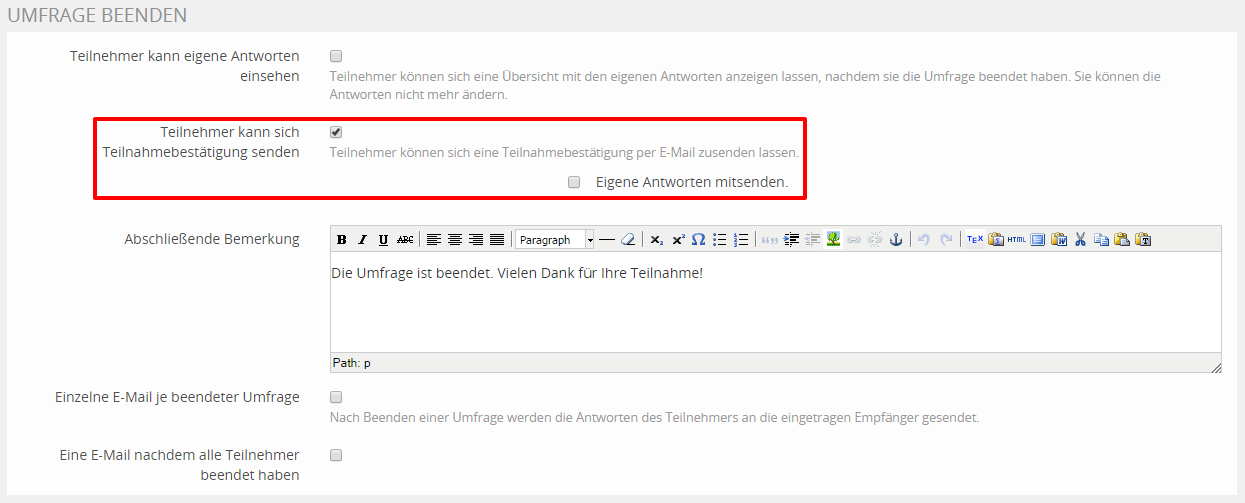The image size is (1245, 503).
Task: Click into the closing remark text area
Action: 775,305
